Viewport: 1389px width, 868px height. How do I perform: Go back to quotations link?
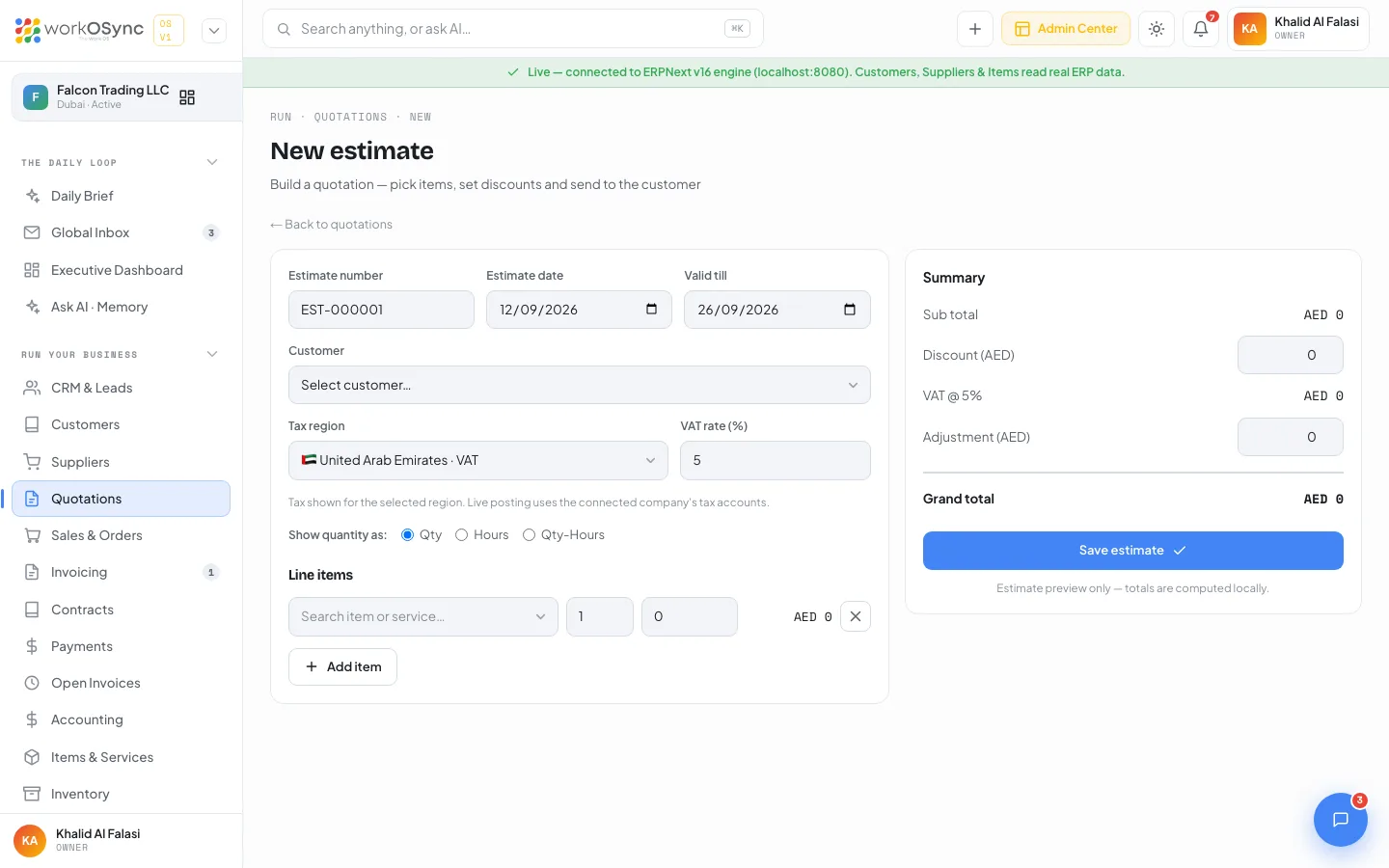pos(331,225)
